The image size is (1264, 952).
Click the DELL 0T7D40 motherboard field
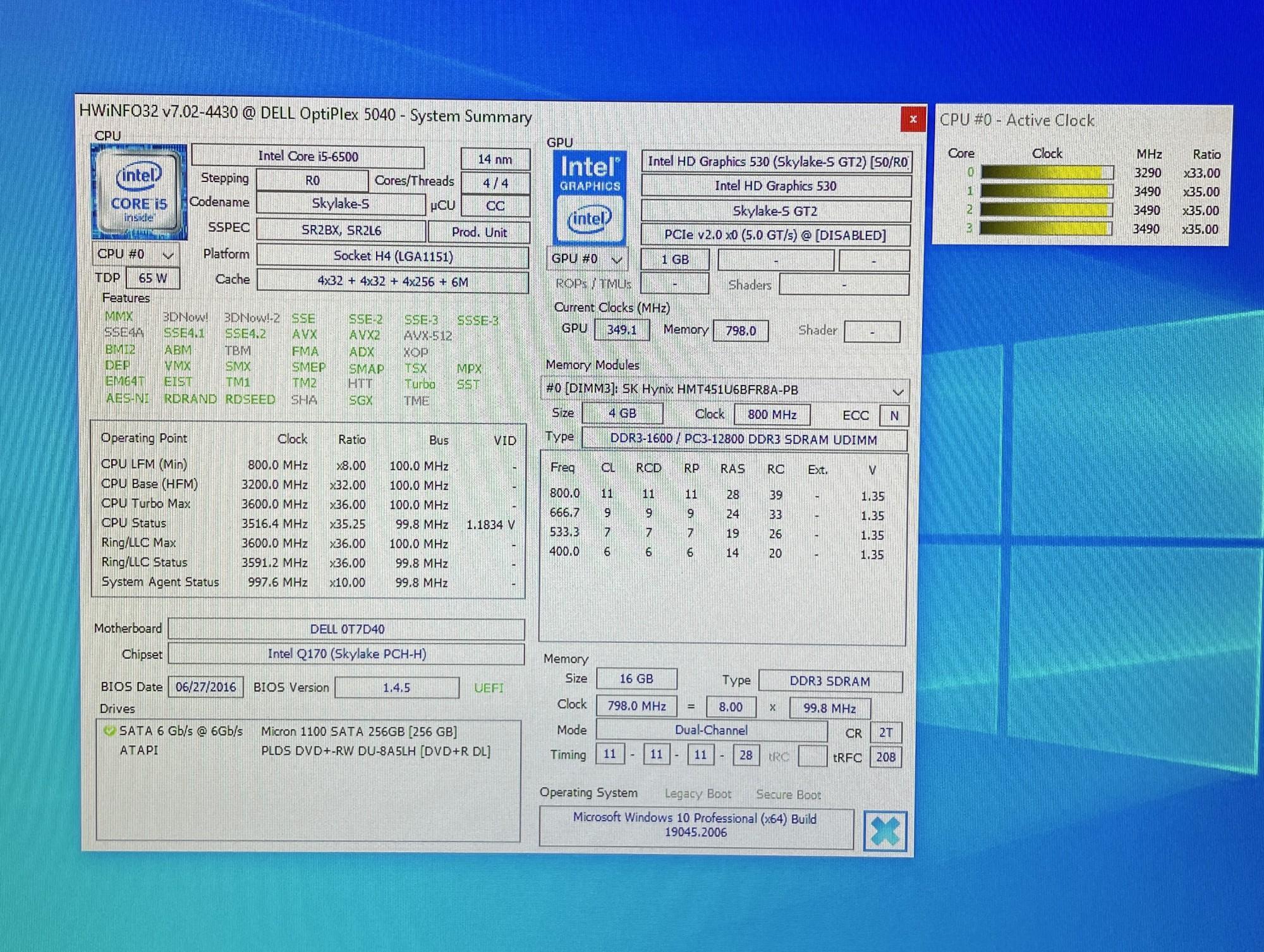[x=347, y=629]
